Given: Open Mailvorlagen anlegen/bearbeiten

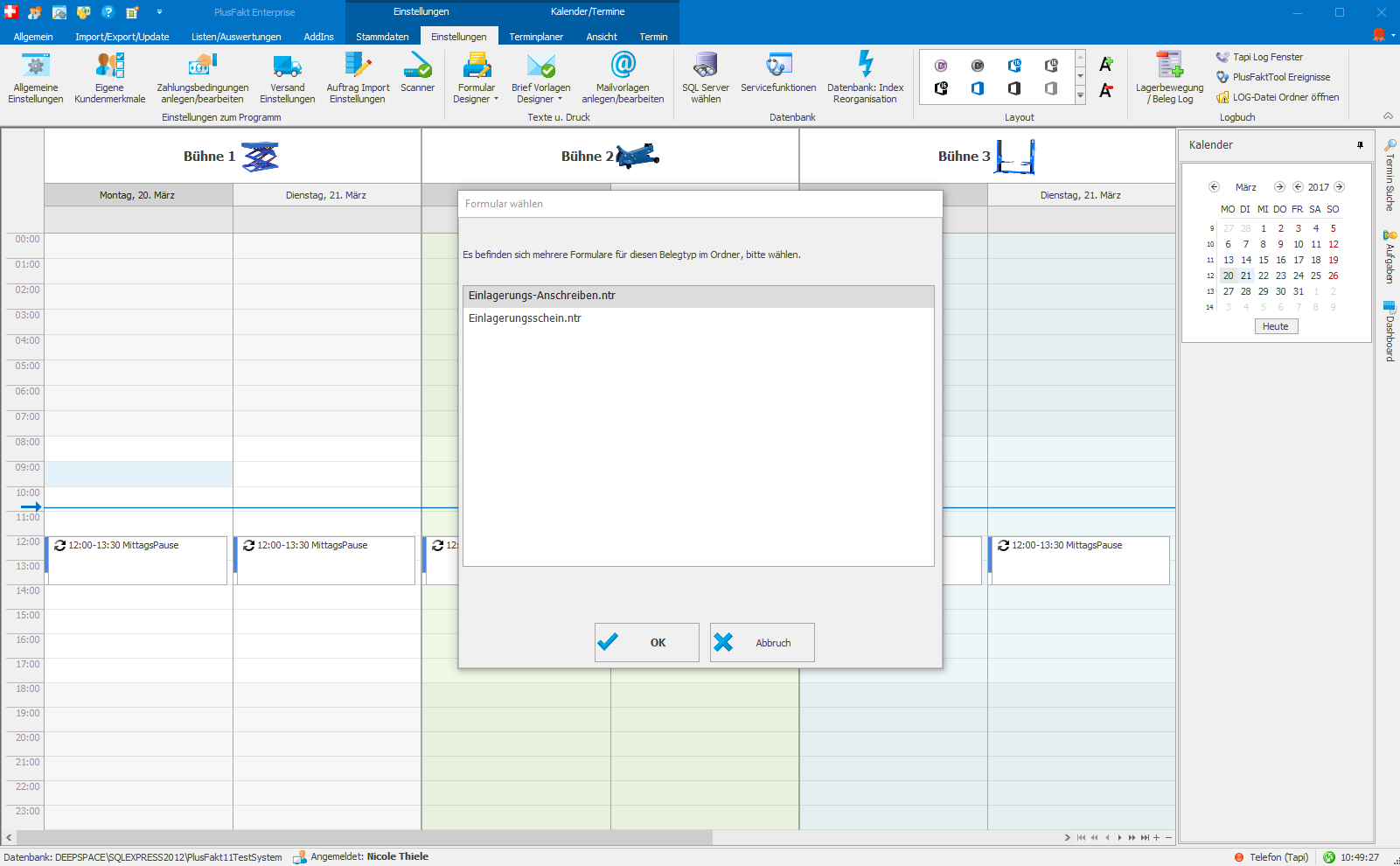Looking at the screenshot, I should (623, 78).
